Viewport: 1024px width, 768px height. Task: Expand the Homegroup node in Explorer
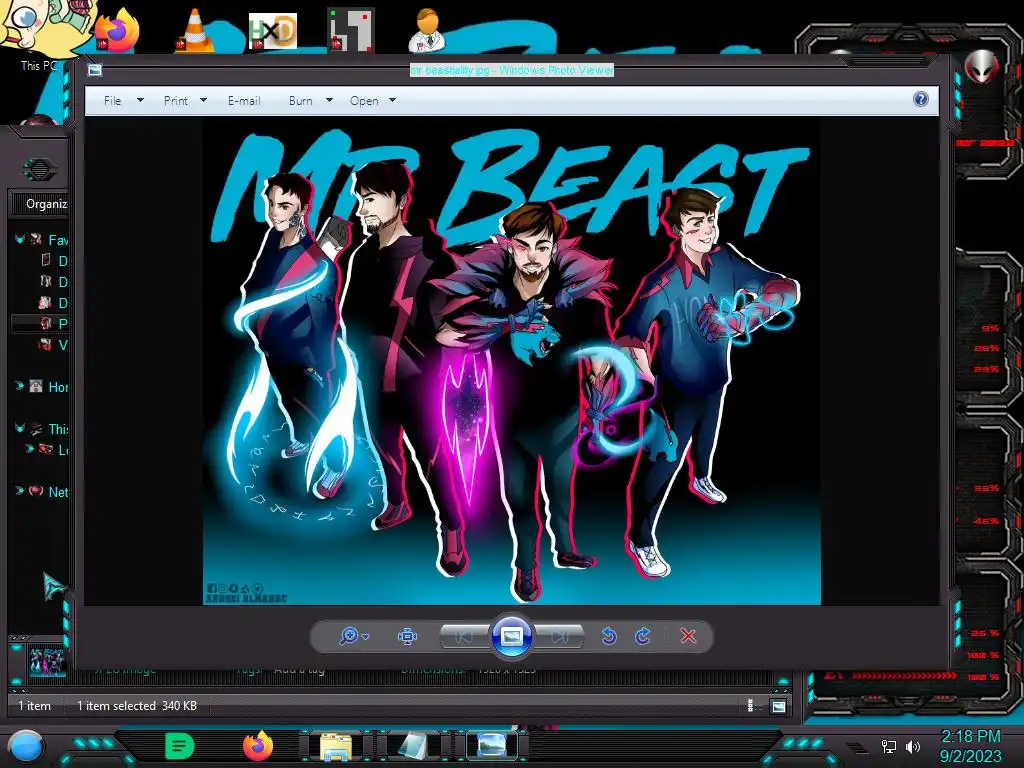[20, 386]
